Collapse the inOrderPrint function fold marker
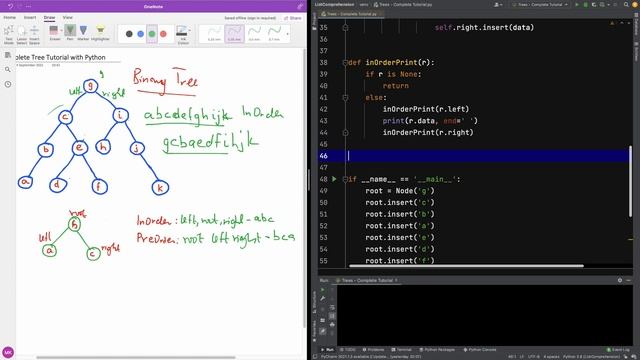The height and width of the screenshot is (360, 640). 345,62
